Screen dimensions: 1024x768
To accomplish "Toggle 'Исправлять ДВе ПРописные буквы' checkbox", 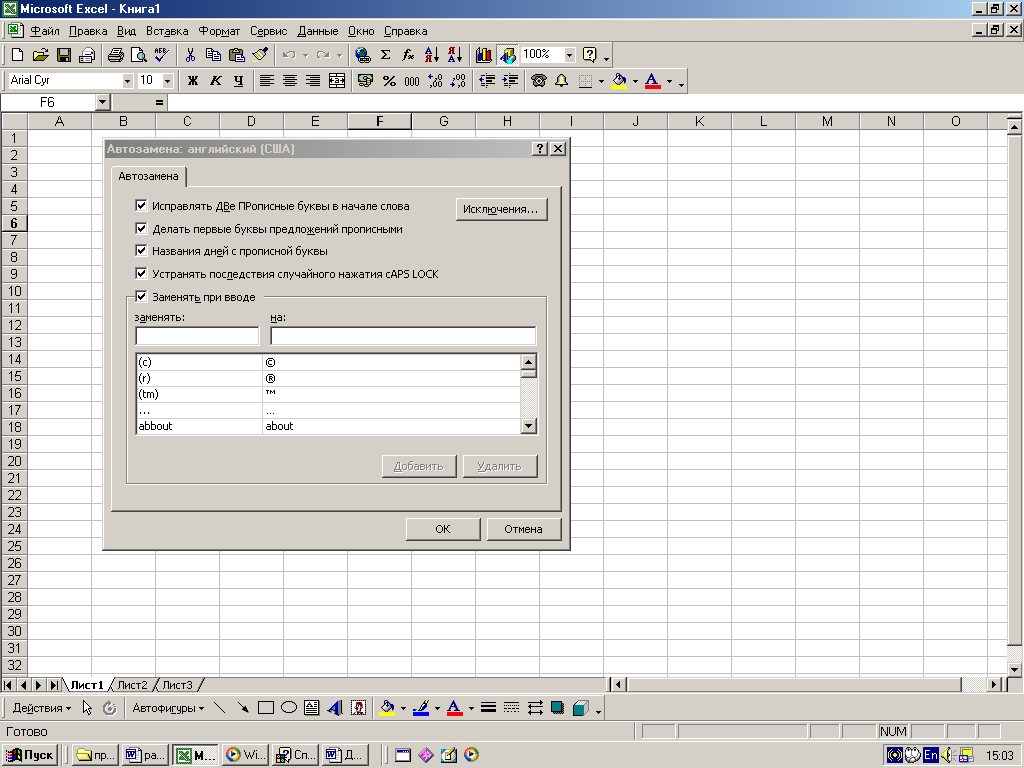I will pos(141,206).
